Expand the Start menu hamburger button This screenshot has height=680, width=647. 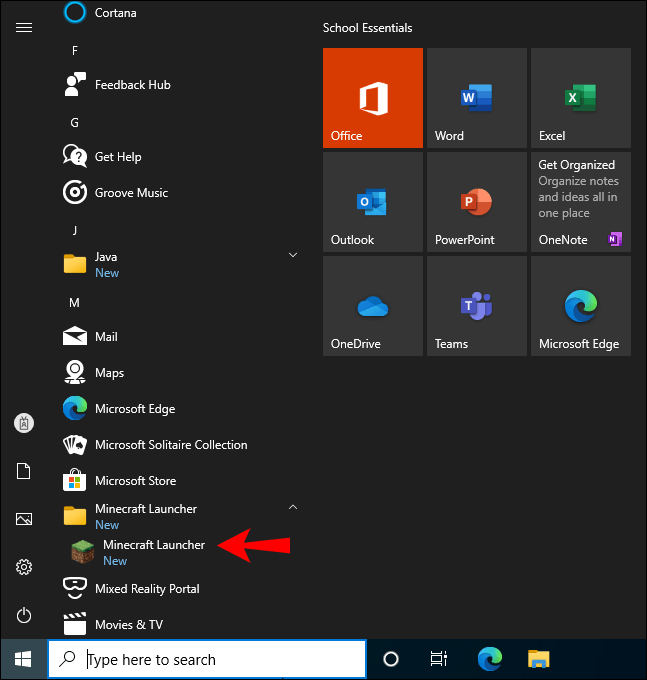[x=24, y=28]
